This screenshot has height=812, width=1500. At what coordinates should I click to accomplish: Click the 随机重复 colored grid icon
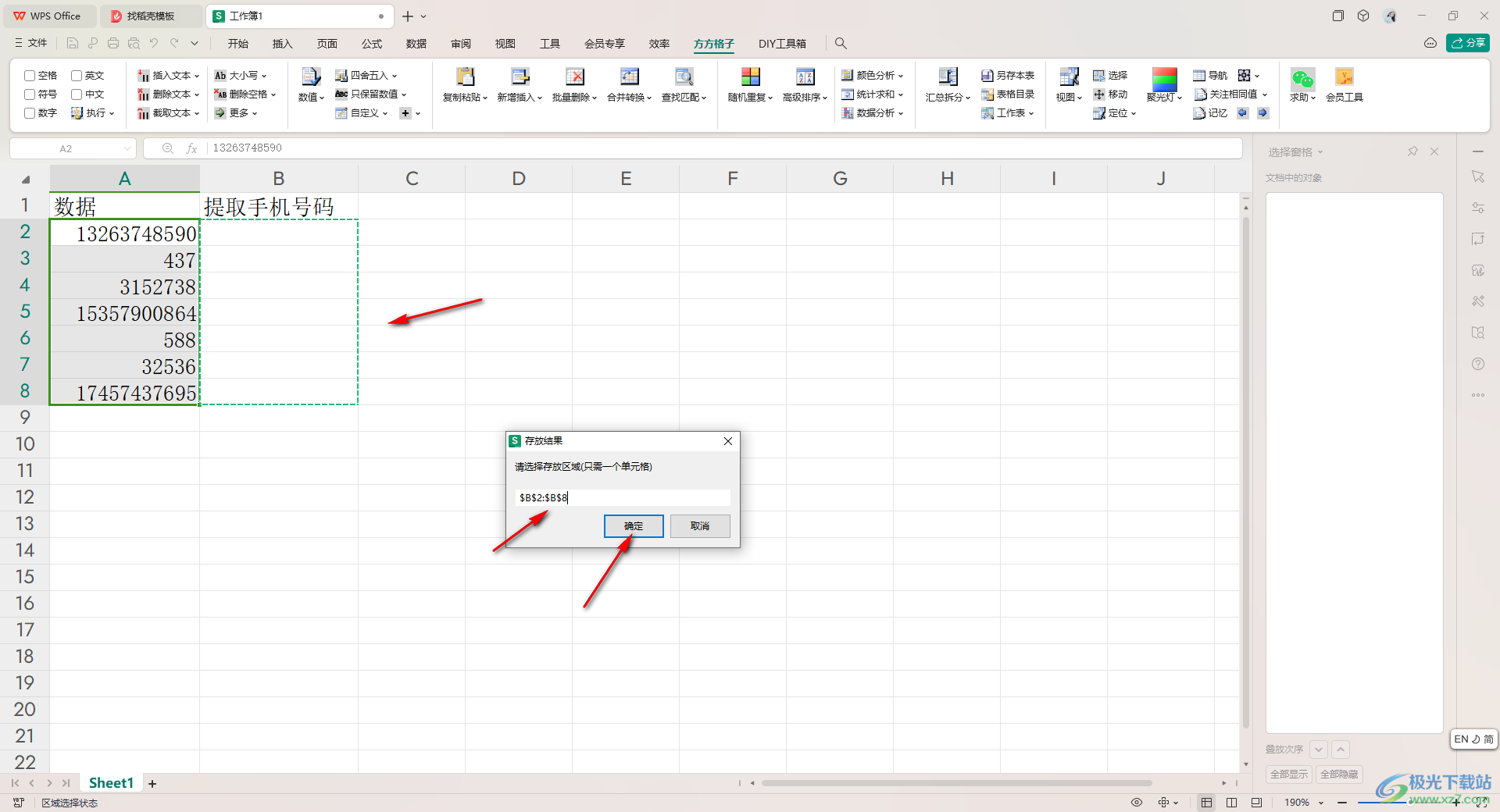coord(751,77)
